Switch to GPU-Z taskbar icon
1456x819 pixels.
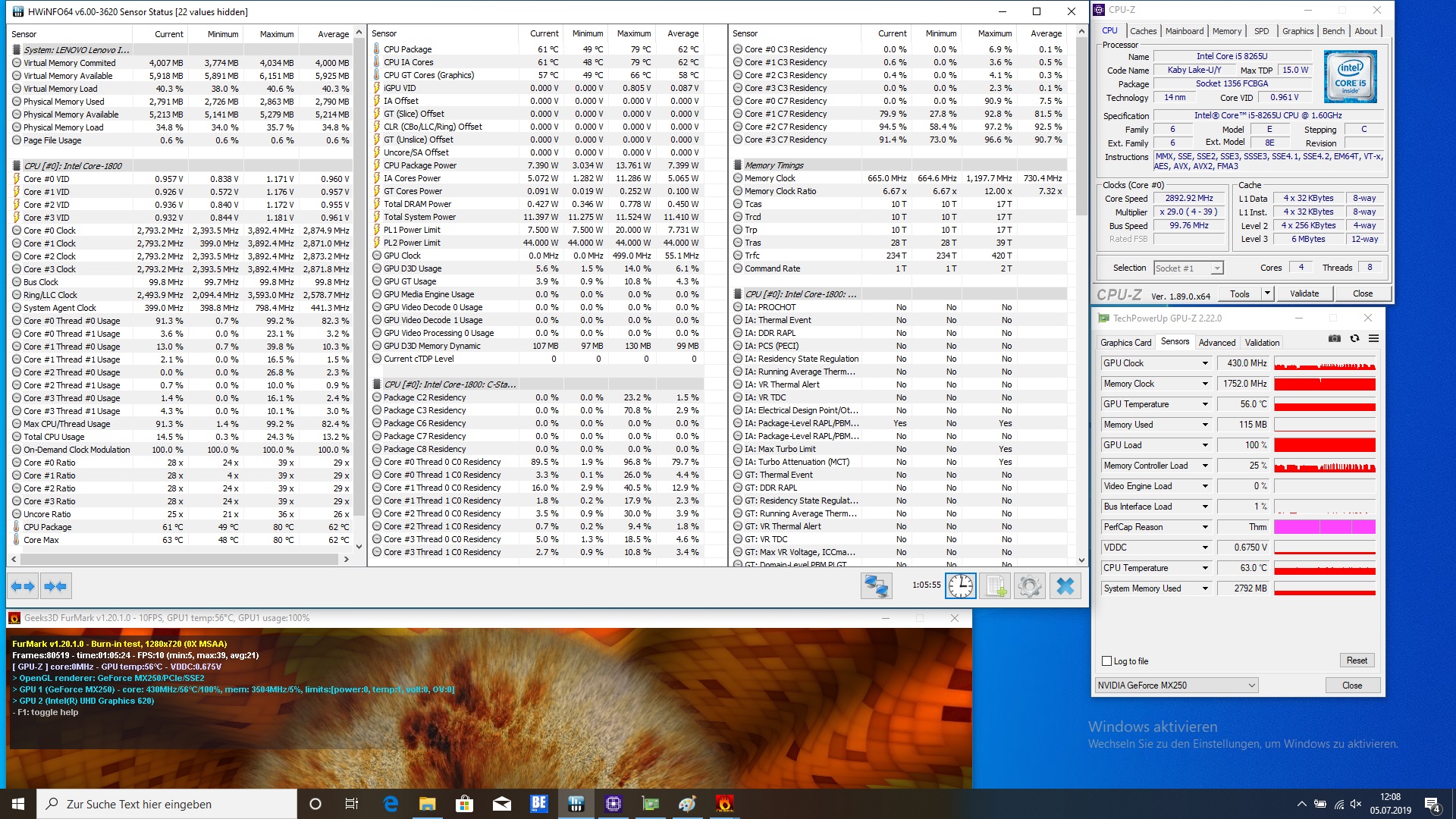(x=651, y=804)
